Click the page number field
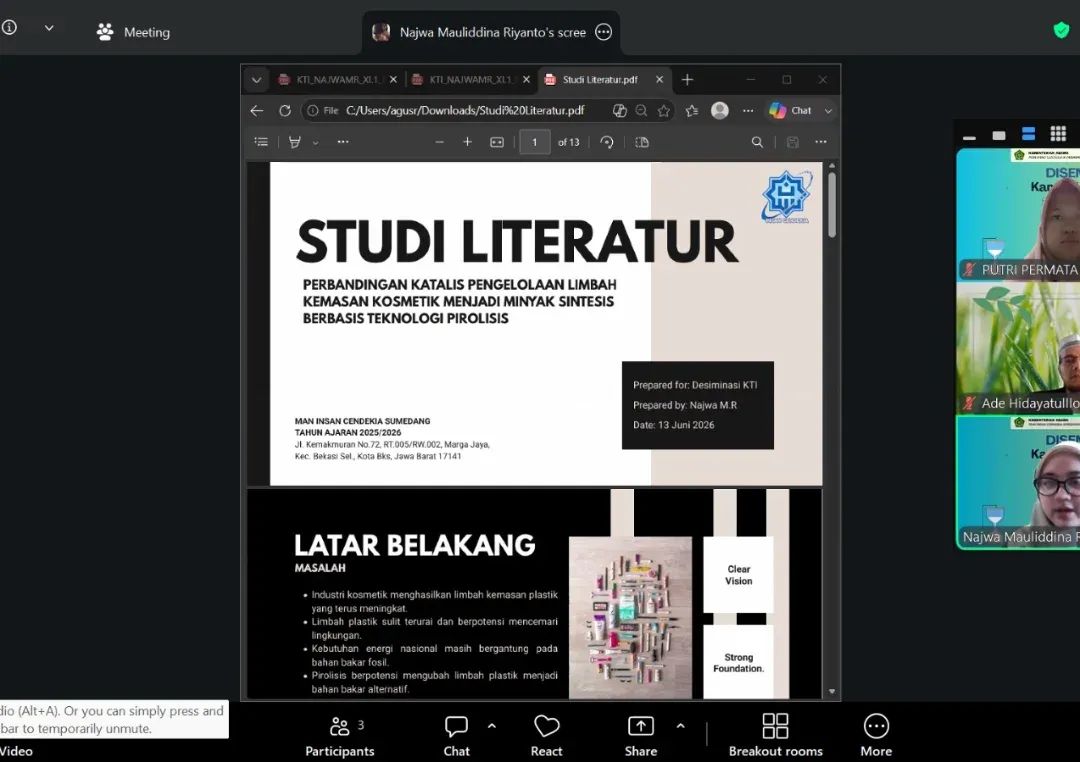The width and height of the screenshot is (1080, 762). click(x=534, y=142)
